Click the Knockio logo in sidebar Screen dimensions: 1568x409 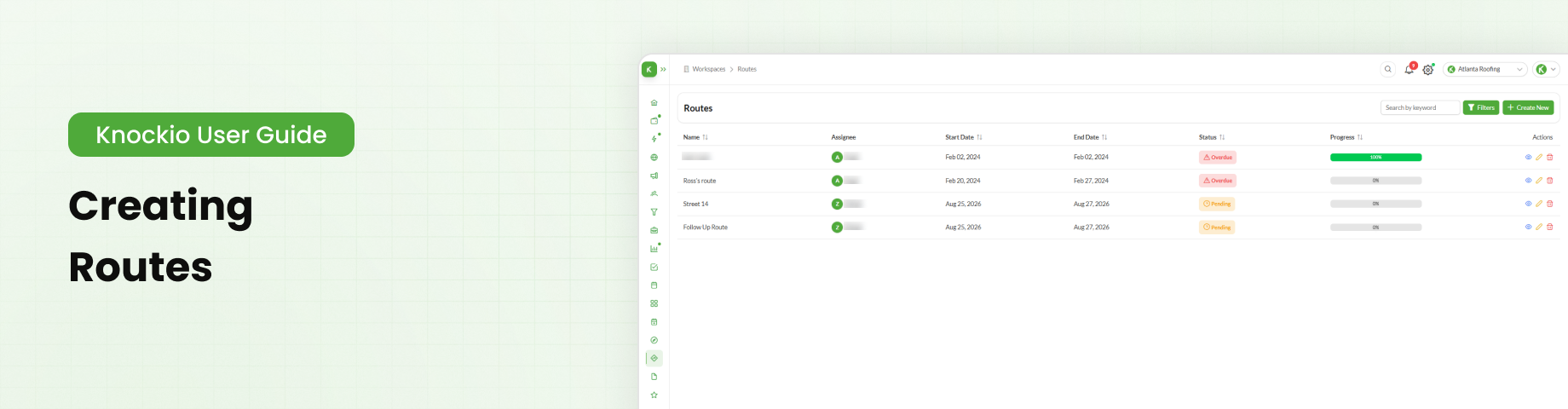649,69
